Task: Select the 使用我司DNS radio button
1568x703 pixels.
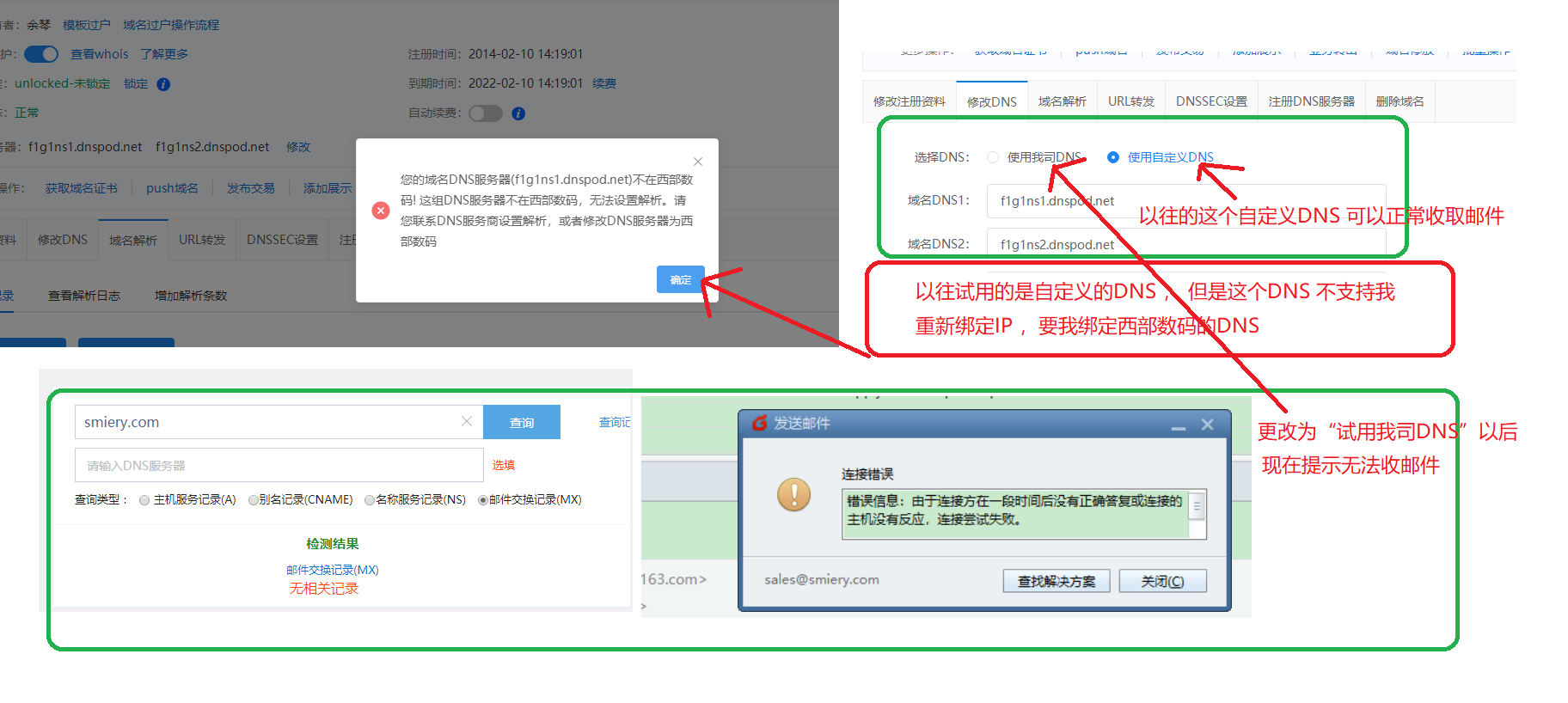Action: click(x=993, y=157)
